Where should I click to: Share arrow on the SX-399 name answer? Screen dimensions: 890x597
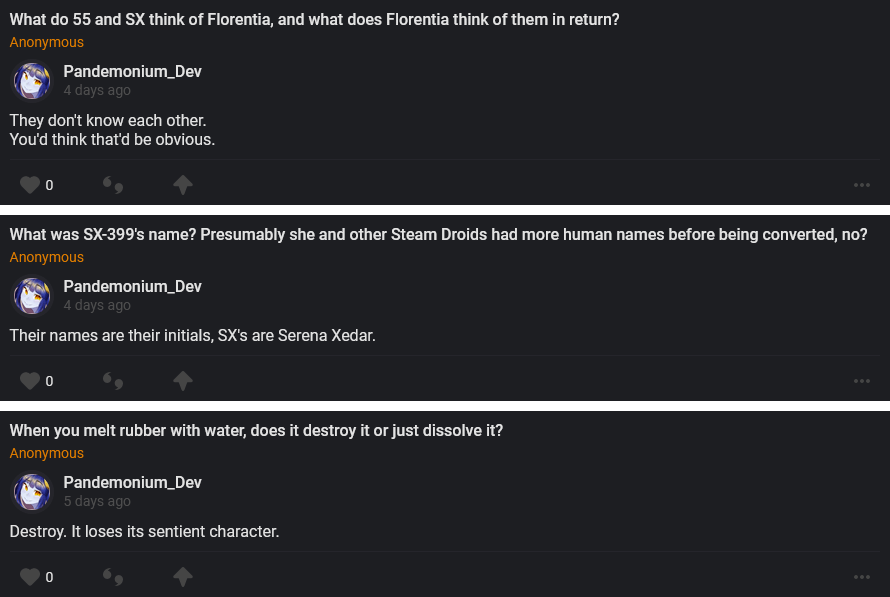pos(182,381)
